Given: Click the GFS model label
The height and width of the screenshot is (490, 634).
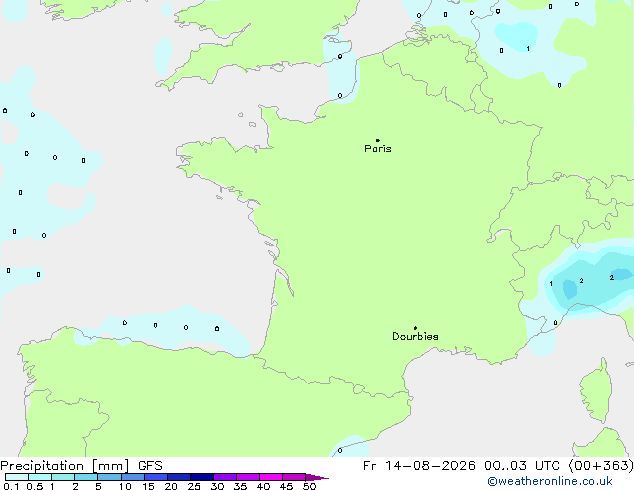Looking at the screenshot, I should (x=150, y=466).
